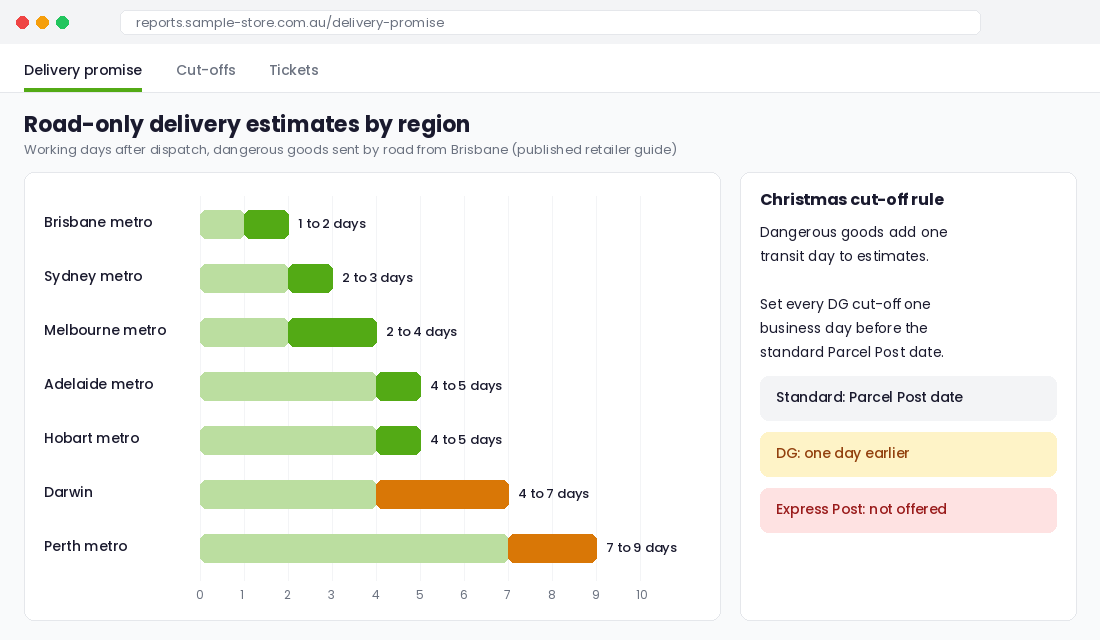Click the '2 to 4 days' value
The height and width of the screenshot is (640, 1100).
coord(422,332)
